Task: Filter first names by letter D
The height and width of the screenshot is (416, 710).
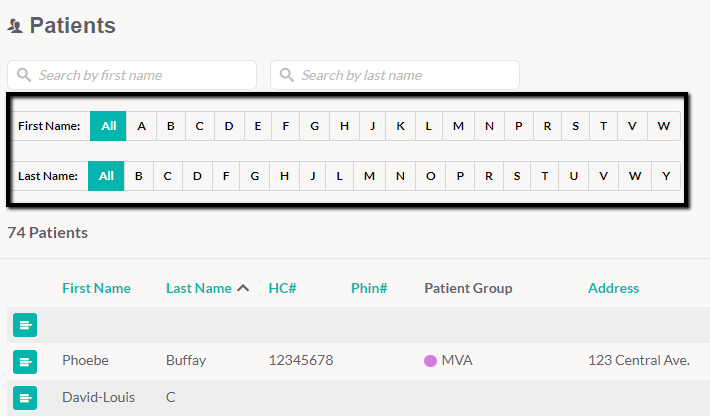Action: click(229, 126)
